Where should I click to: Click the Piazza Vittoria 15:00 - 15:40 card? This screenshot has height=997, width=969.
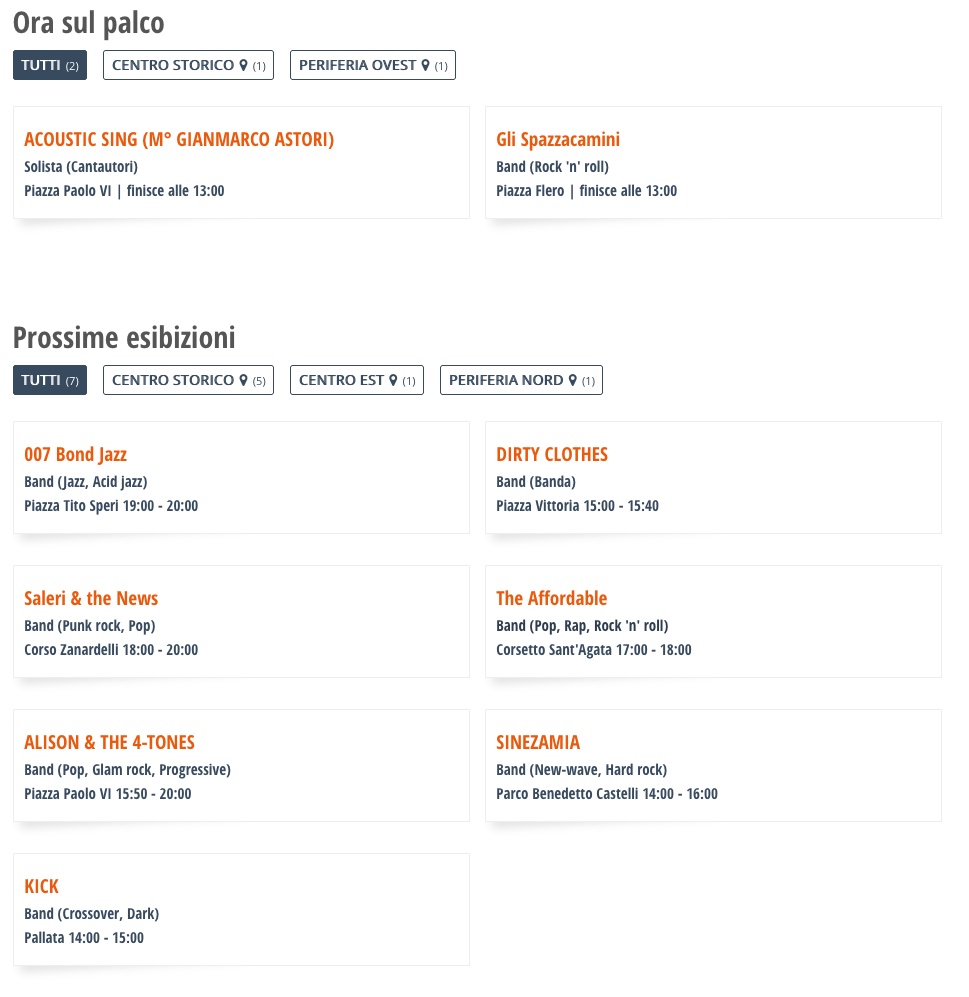(713, 478)
